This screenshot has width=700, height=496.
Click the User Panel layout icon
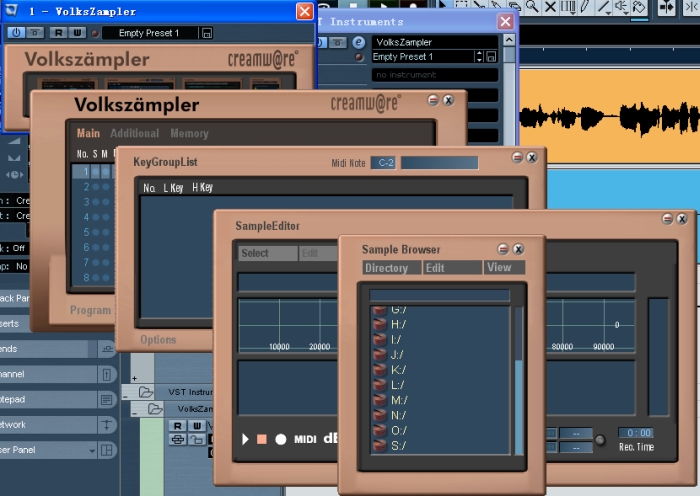pyautogui.click(x=107, y=450)
